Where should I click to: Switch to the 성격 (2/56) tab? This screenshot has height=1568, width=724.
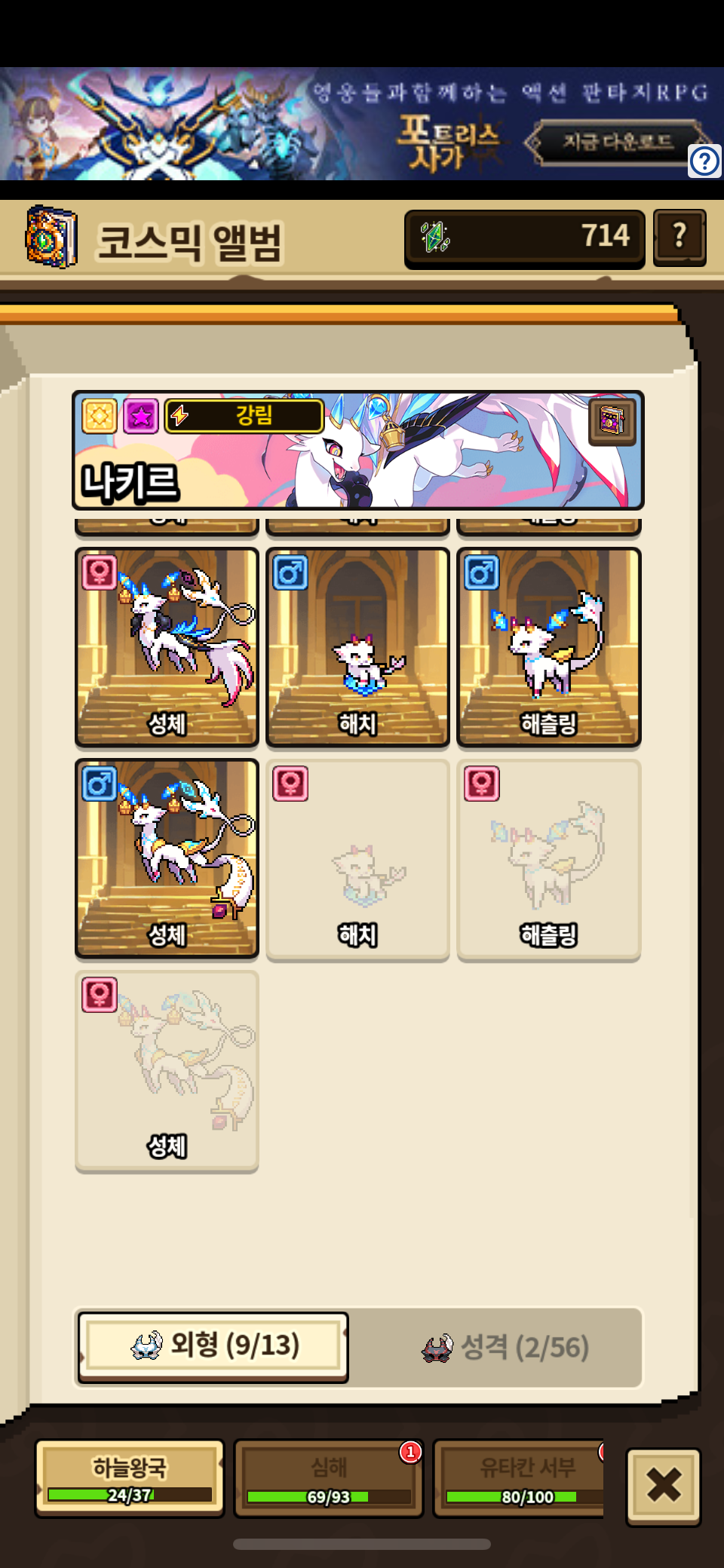tap(505, 1347)
